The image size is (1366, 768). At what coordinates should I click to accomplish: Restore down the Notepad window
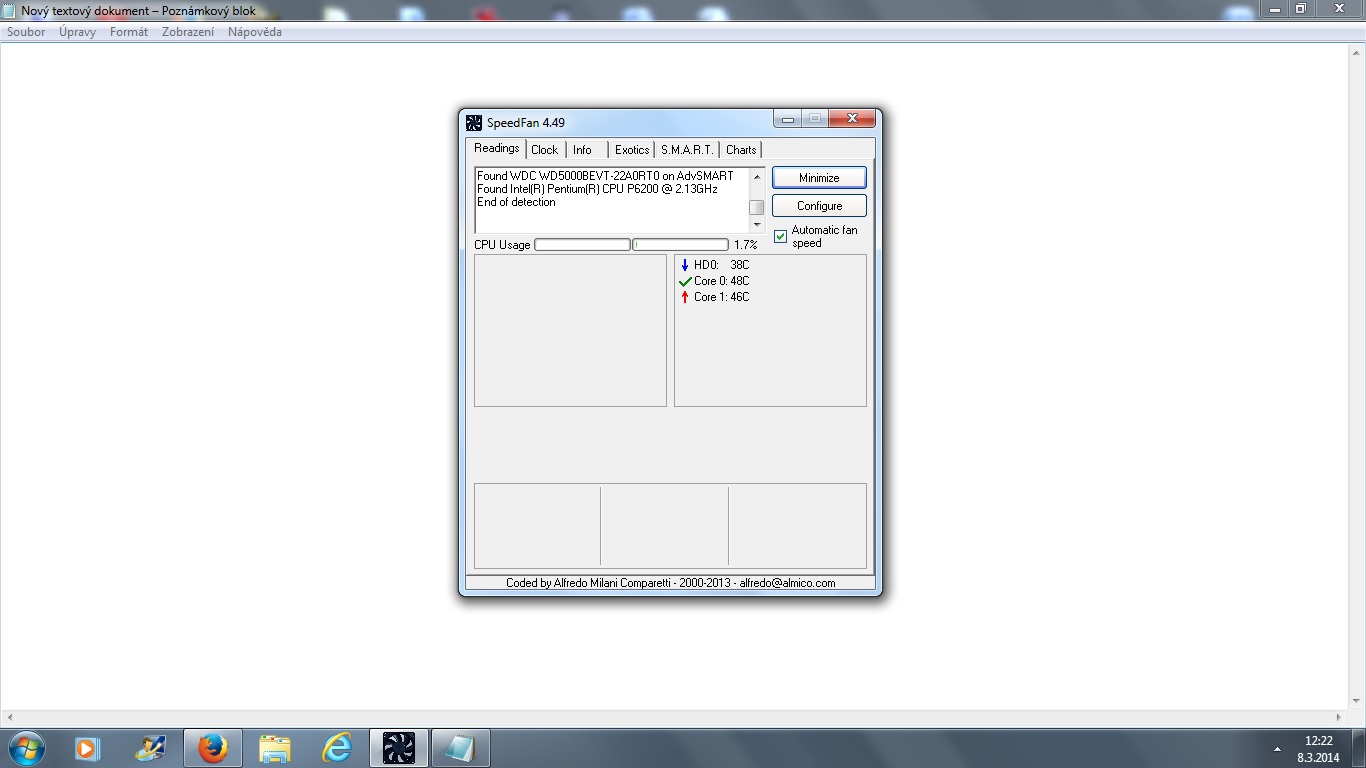pos(1300,8)
